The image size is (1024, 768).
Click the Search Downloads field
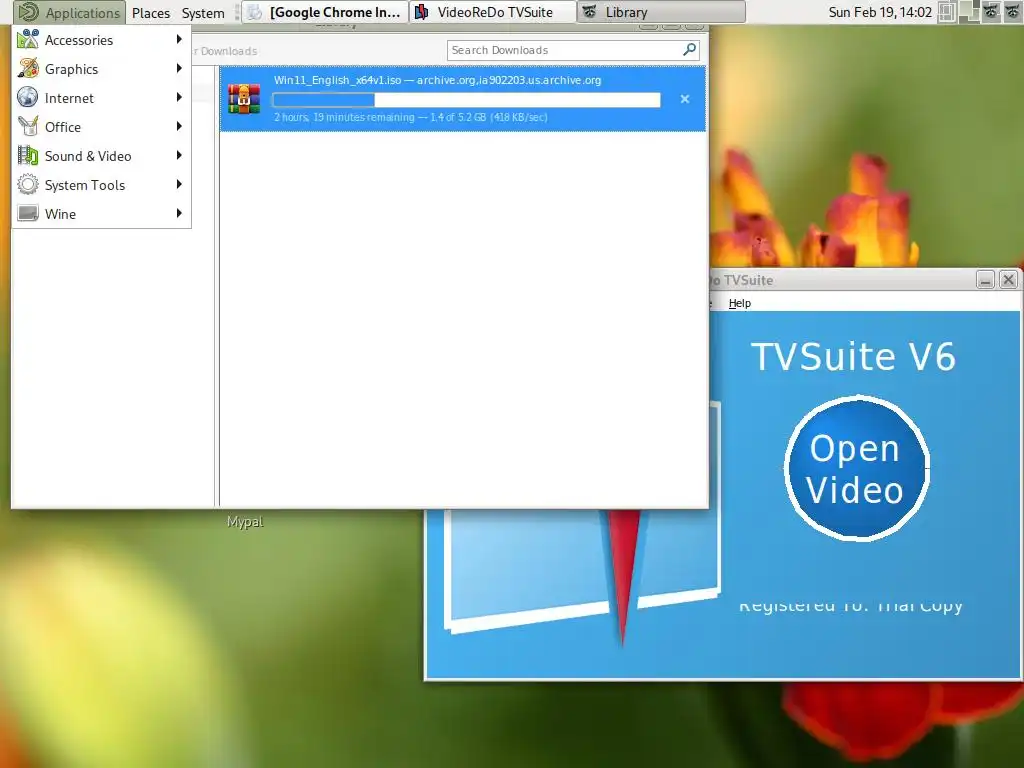(x=573, y=50)
